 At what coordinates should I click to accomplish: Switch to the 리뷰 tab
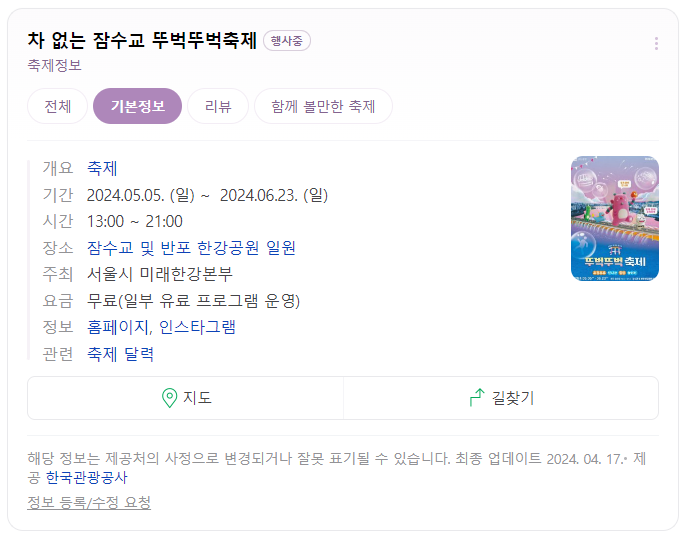[x=218, y=106]
